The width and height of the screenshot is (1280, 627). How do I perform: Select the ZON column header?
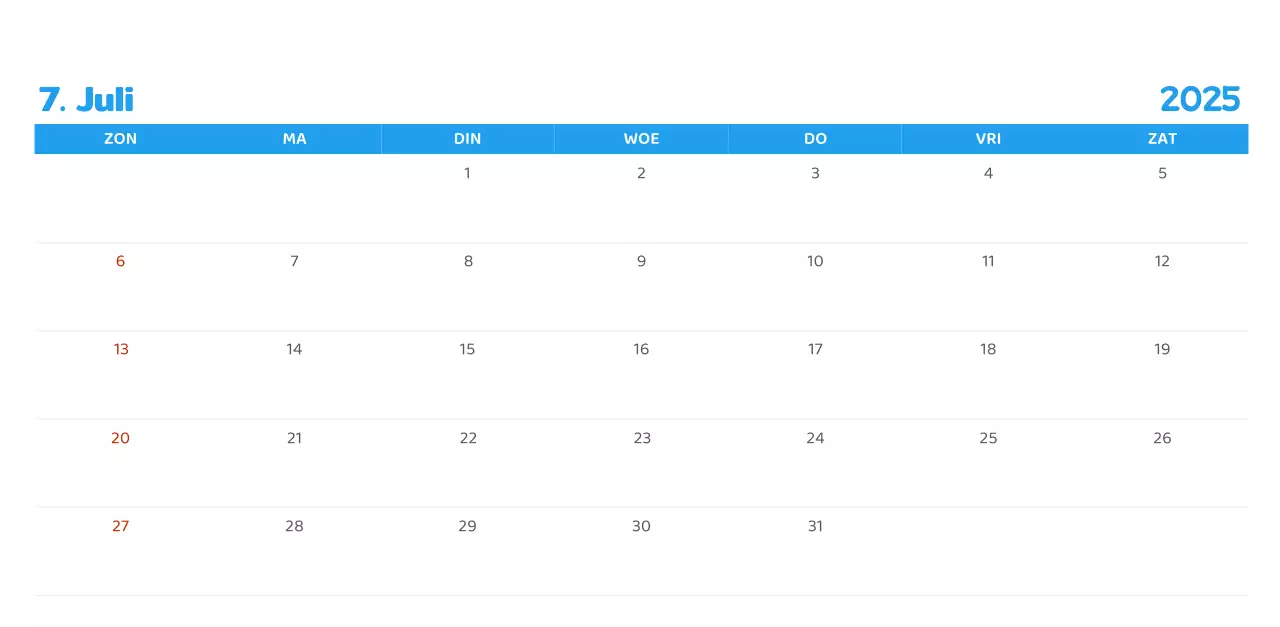[120, 139]
